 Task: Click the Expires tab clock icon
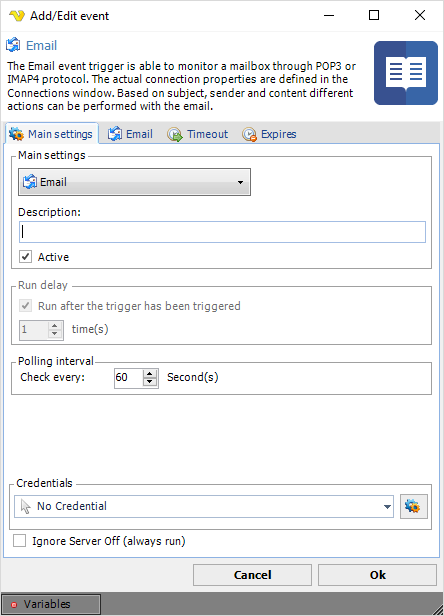[249, 134]
